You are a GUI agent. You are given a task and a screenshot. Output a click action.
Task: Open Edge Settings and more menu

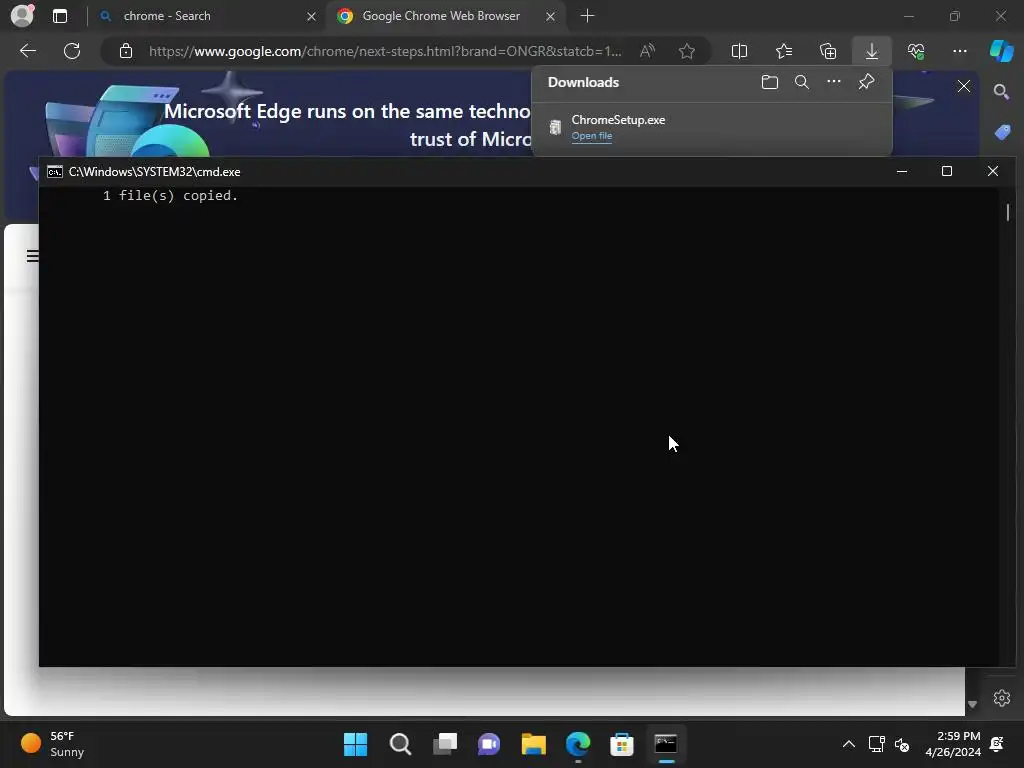click(959, 51)
